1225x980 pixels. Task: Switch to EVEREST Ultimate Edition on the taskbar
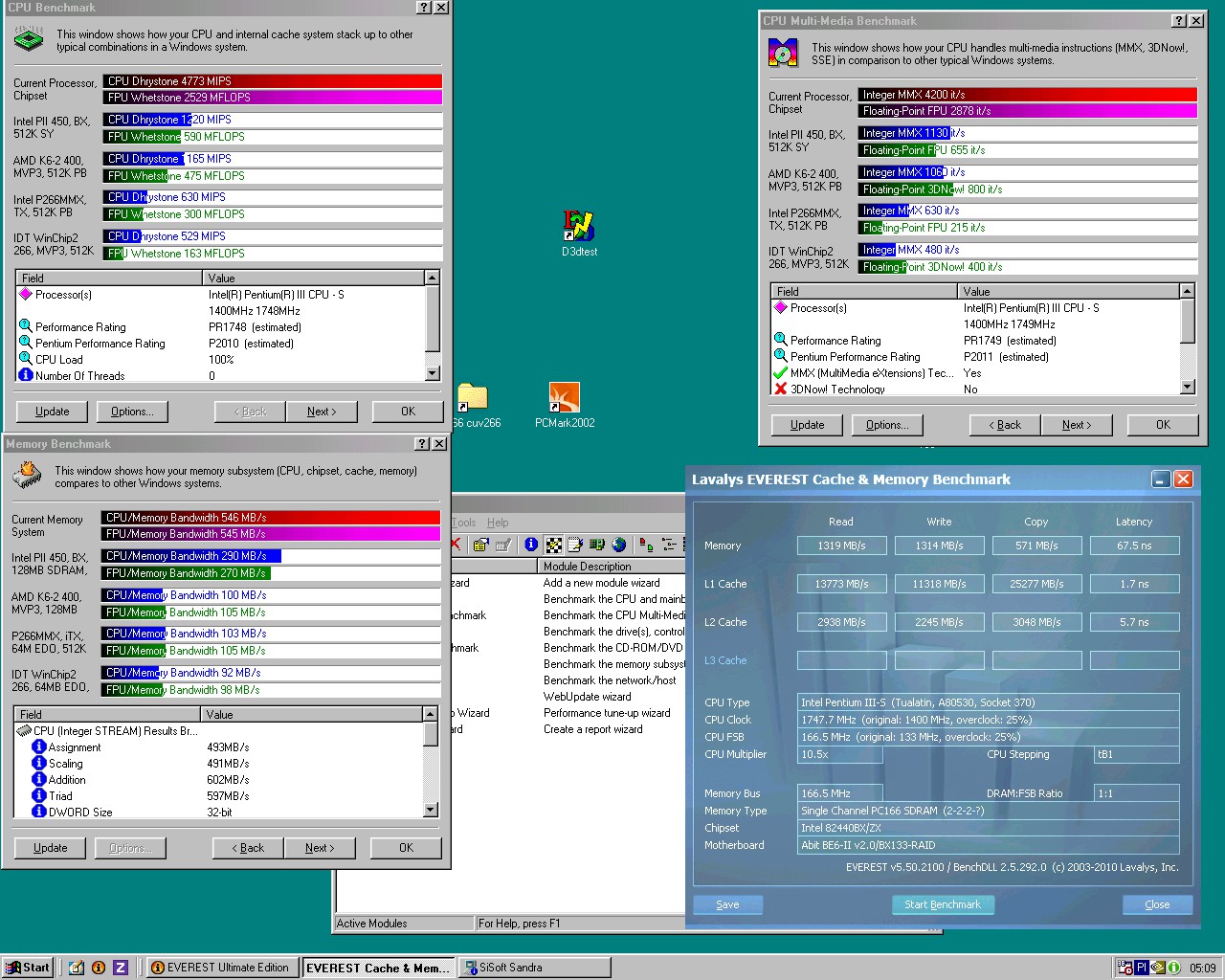pos(222,968)
